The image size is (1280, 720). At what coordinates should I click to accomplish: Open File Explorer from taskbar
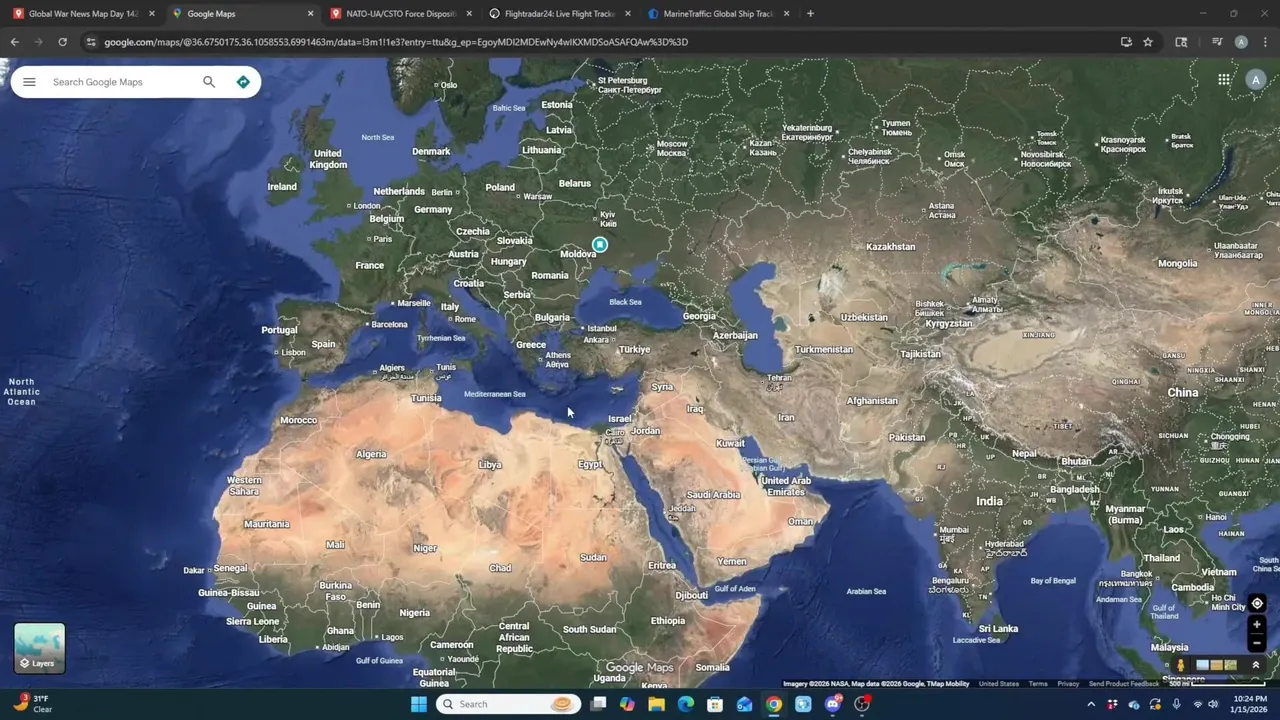656,704
